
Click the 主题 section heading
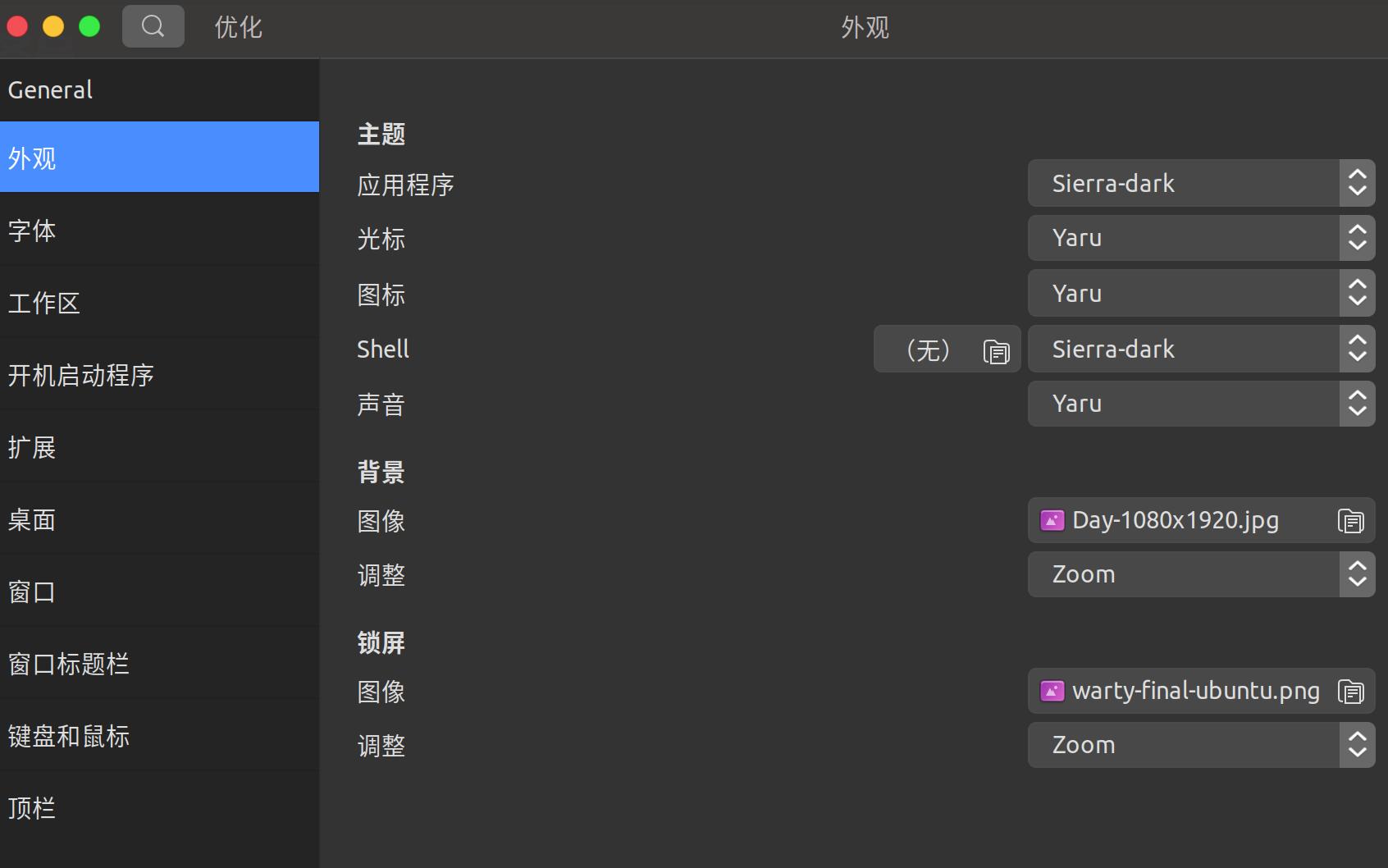click(x=381, y=134)
